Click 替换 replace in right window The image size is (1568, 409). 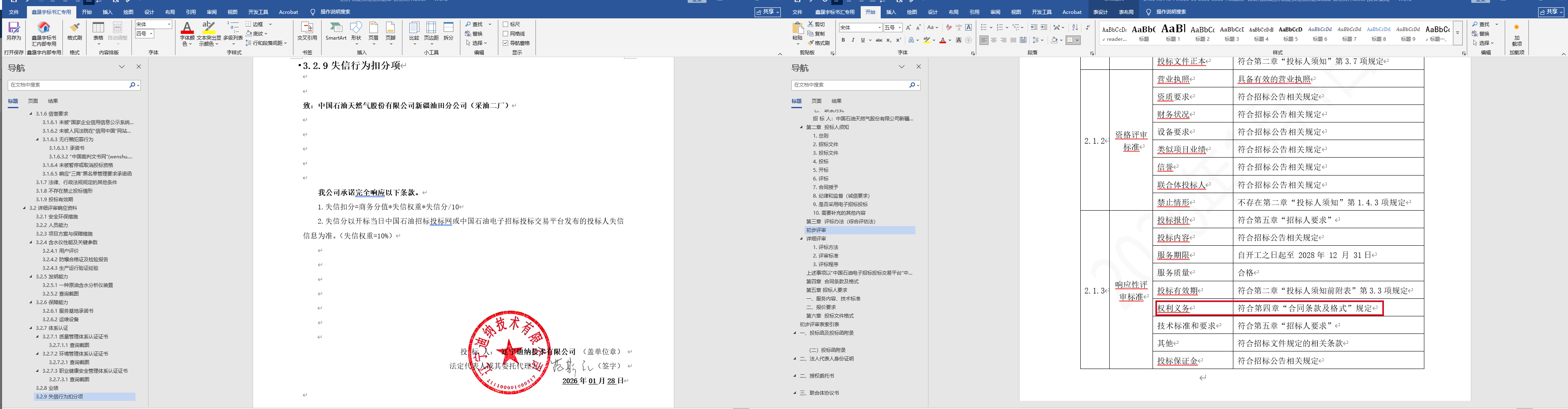pos(1481,33)
